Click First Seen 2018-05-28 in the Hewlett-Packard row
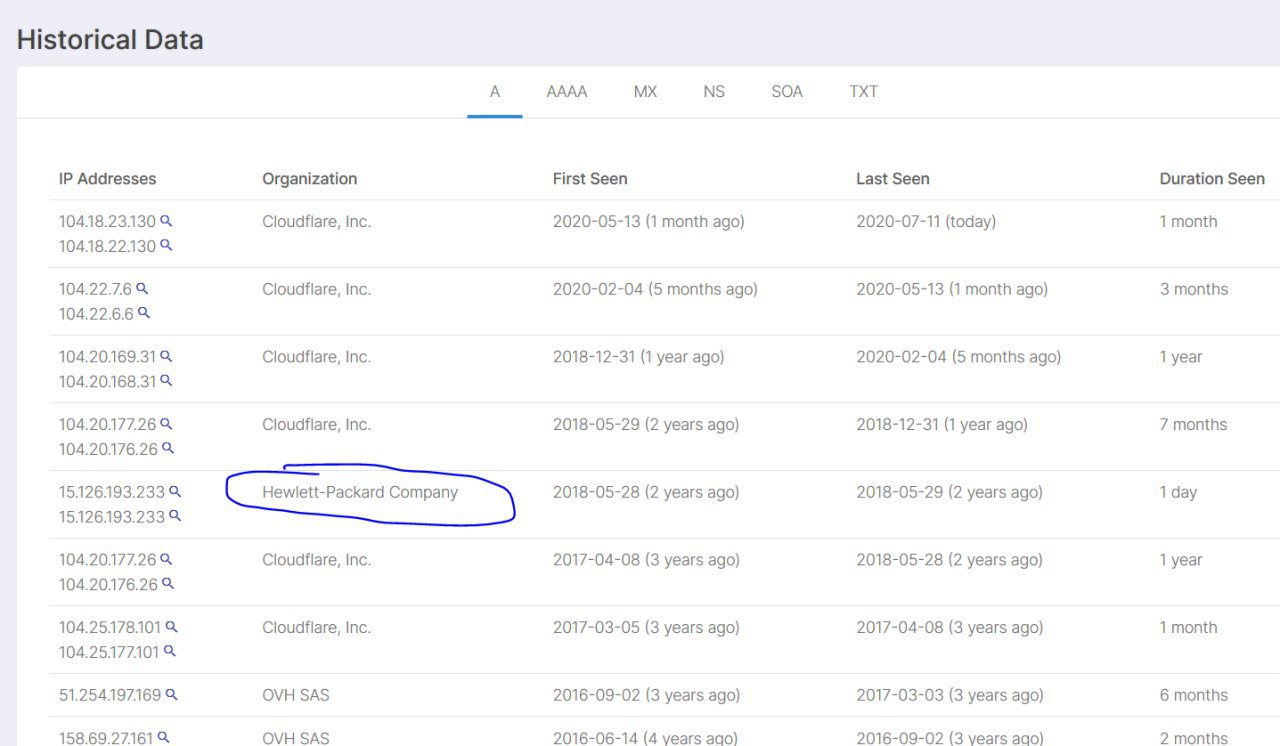The height and width of the screenshot is (746, 1280). pos(646,492)
